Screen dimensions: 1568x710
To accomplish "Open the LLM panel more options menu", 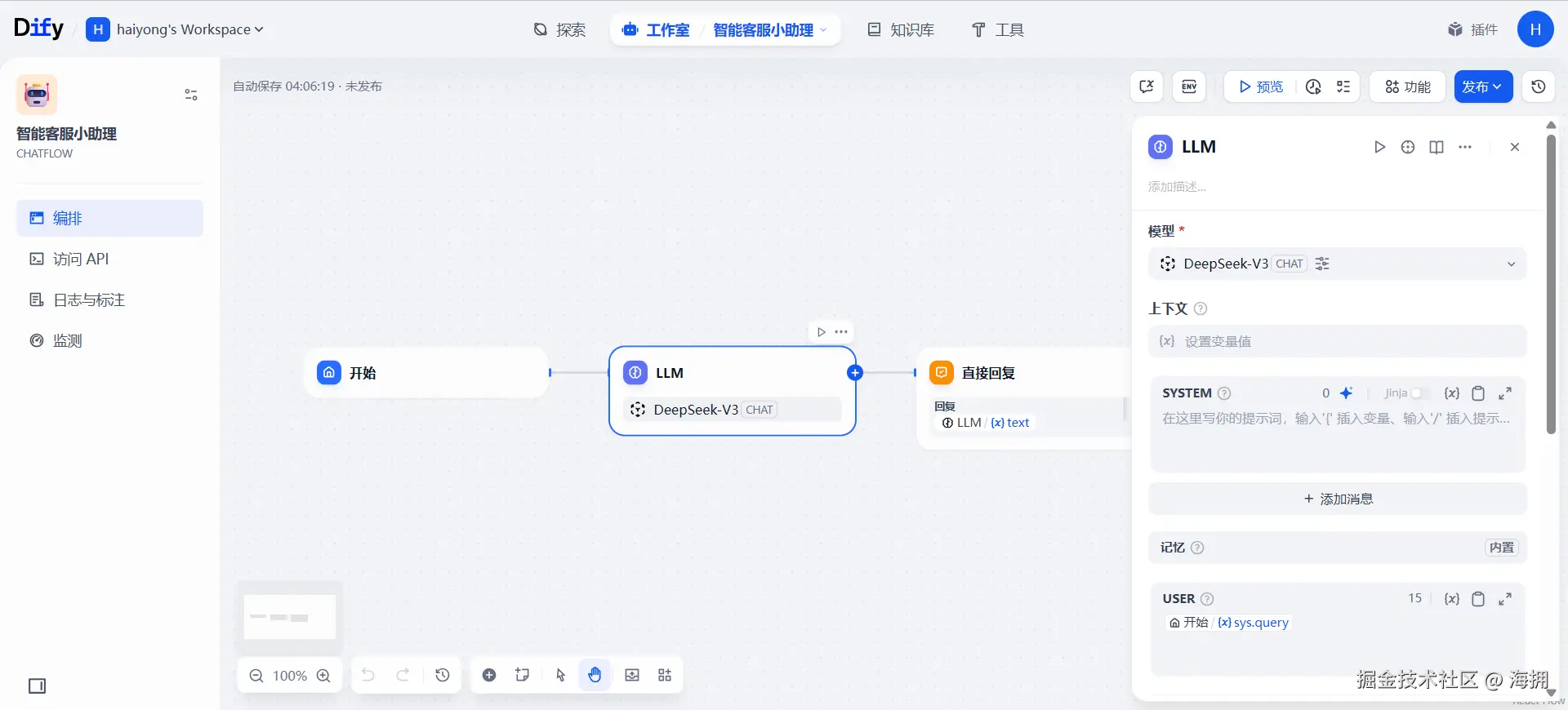I will click(1465, 147).
